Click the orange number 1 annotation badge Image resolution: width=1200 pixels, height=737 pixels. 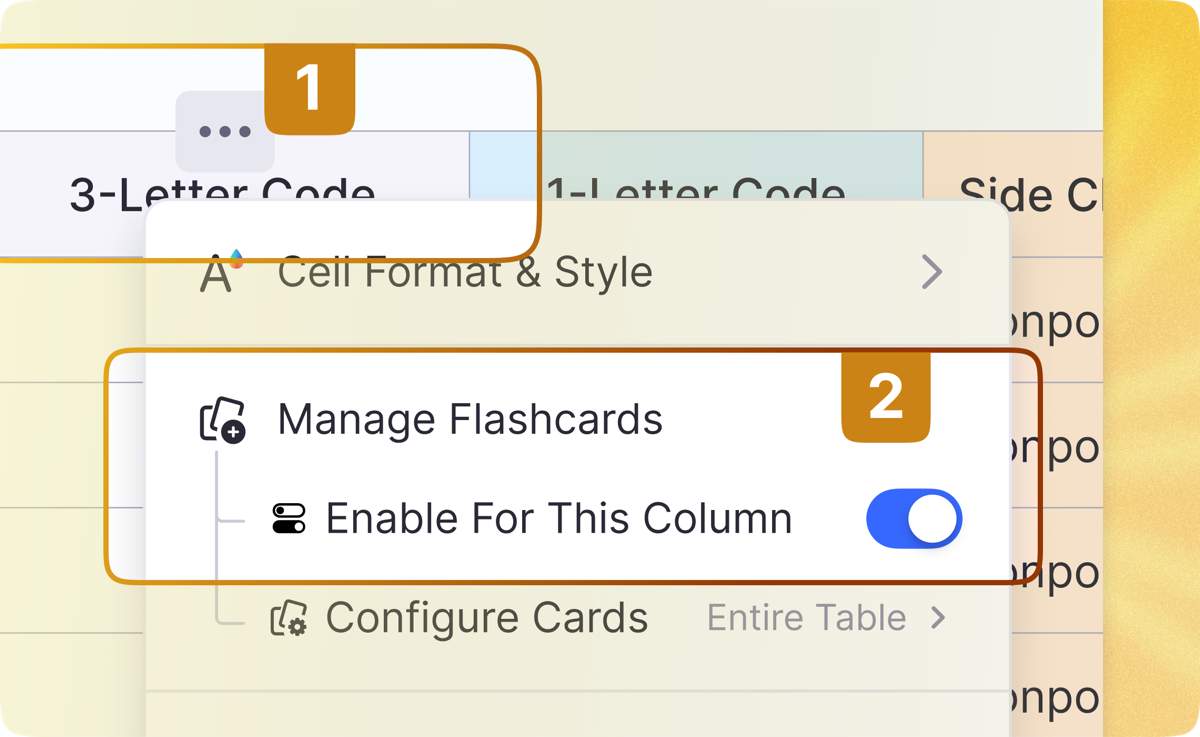310,90
